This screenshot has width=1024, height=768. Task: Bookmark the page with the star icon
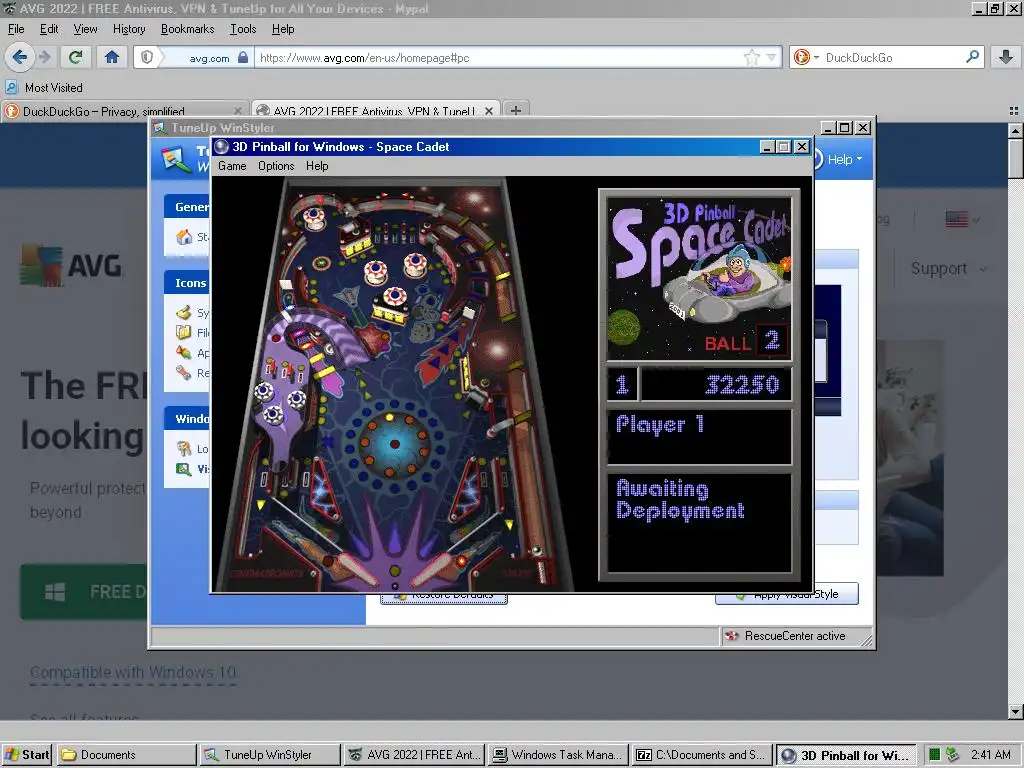click(x=752, y=57)
